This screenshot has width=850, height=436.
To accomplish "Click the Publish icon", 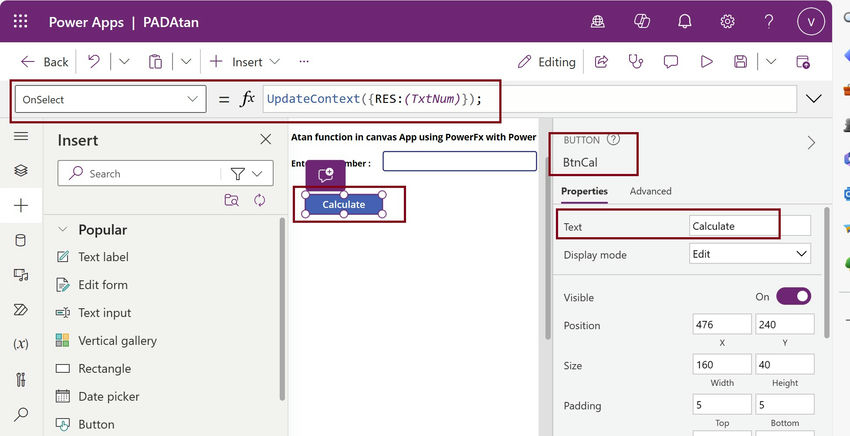I will click(x=803, y=62).
